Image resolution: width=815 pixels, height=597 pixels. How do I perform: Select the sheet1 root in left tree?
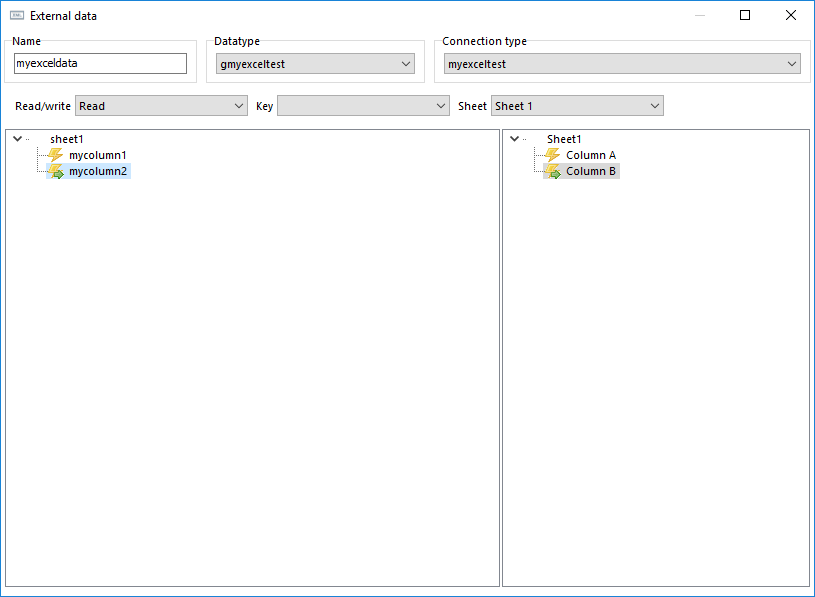pos(67,139)
